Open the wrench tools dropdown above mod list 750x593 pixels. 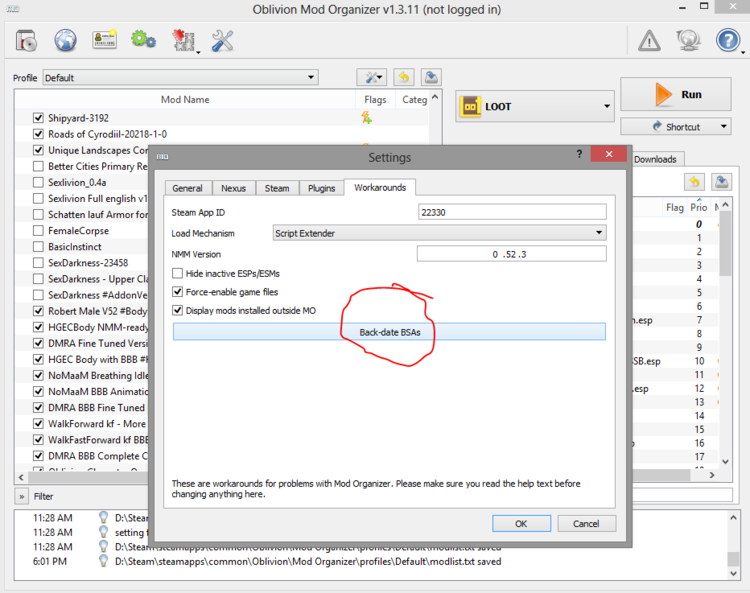(373, 77)
